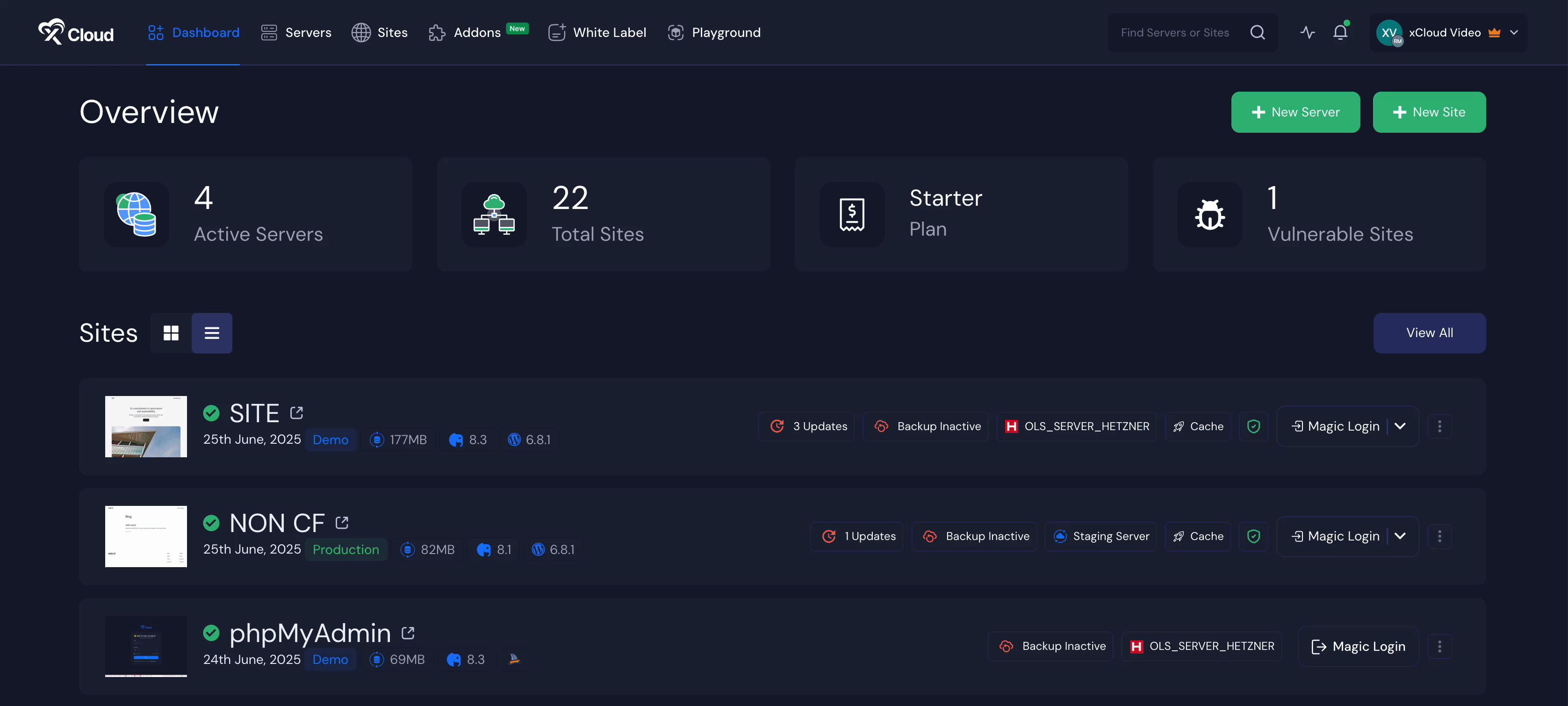This screenshot has width=1568, height=706.
Task: Click View All sites button
Action: pos(1429,333)
